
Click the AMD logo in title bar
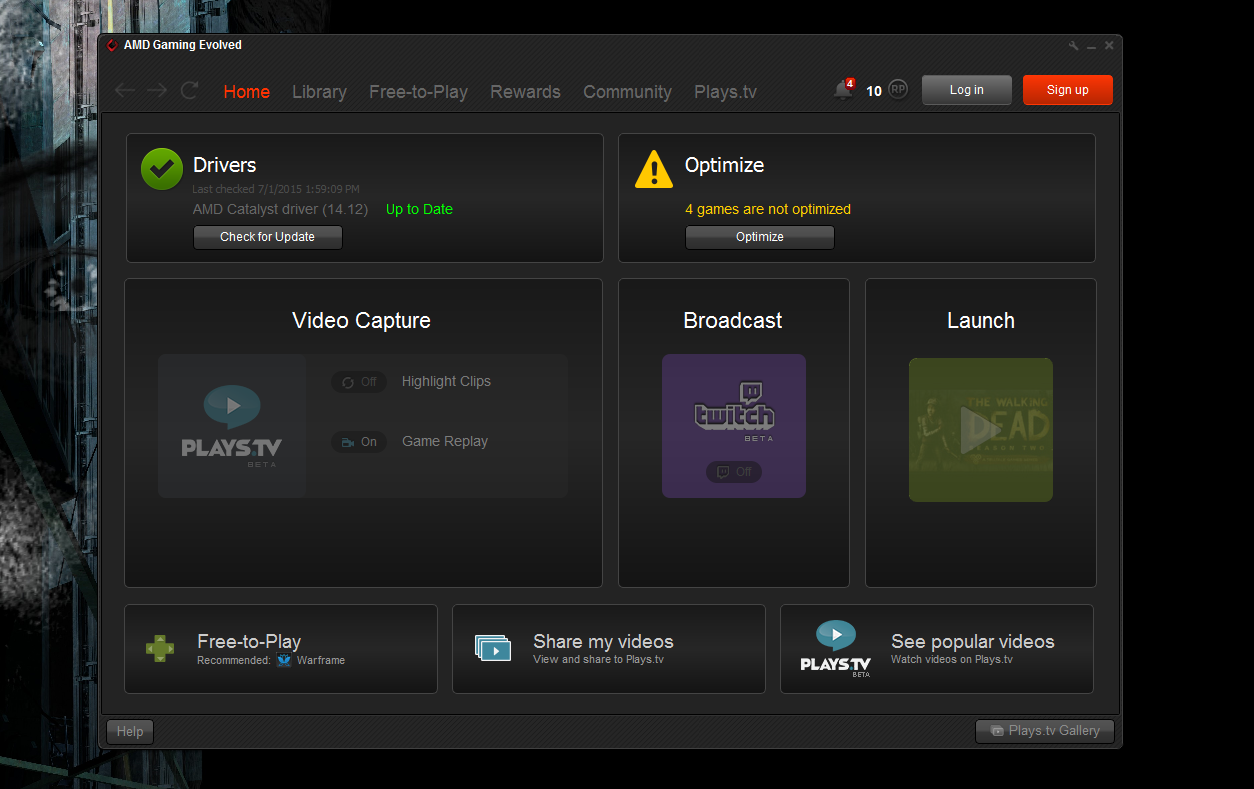coord(113,45)
